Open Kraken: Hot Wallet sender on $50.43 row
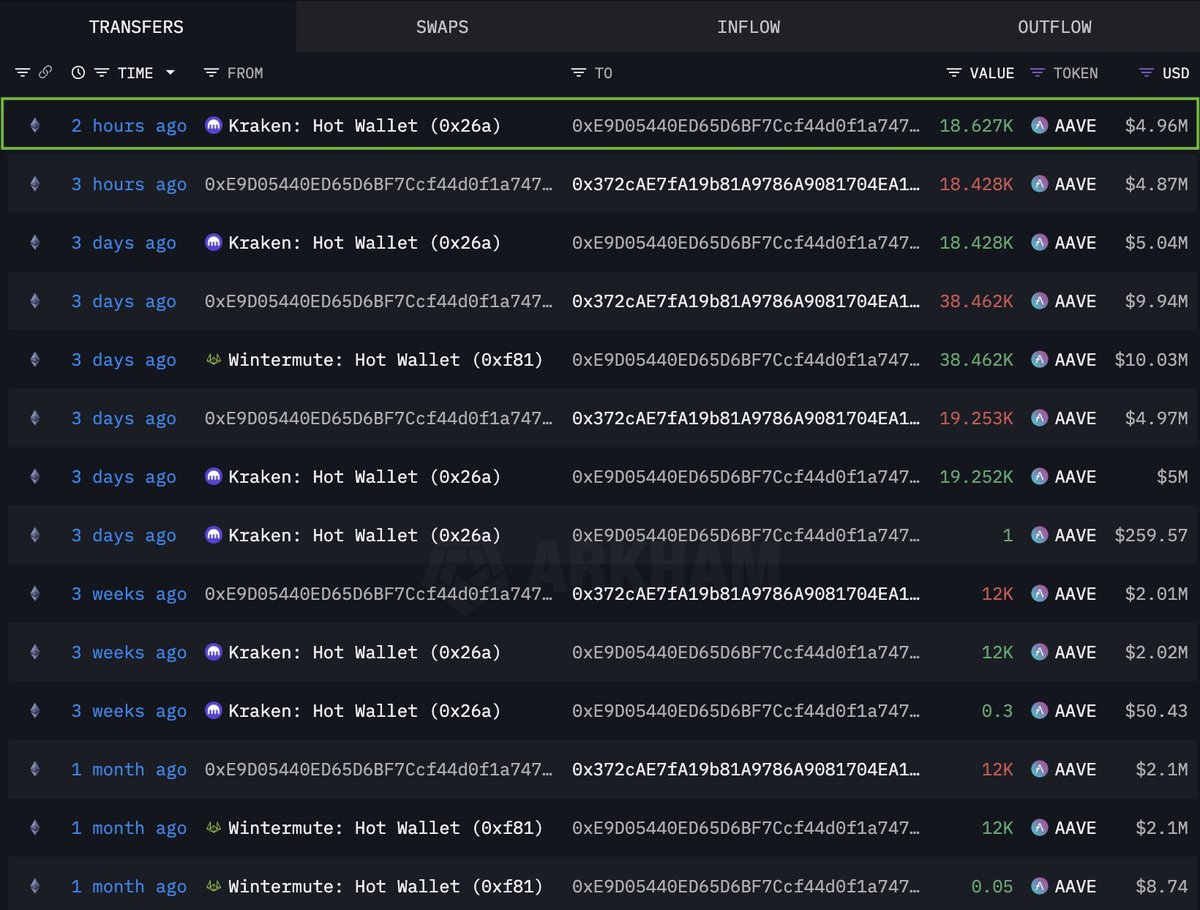 pos(364,711)
